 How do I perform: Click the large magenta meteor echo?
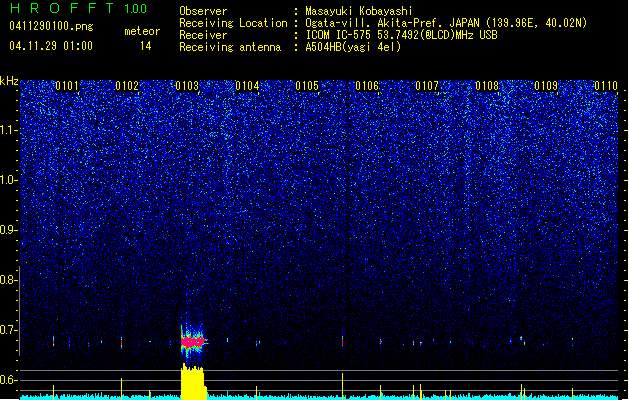(x=193, y=342)
